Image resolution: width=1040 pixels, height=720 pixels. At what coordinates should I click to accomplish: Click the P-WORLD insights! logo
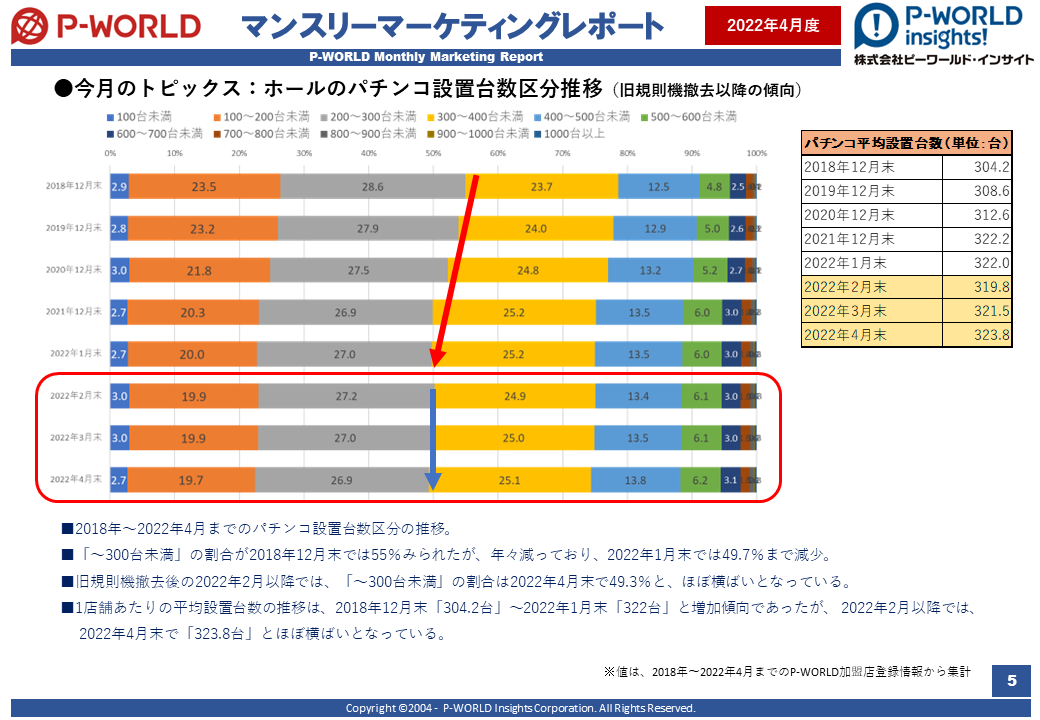coord(943,34)
